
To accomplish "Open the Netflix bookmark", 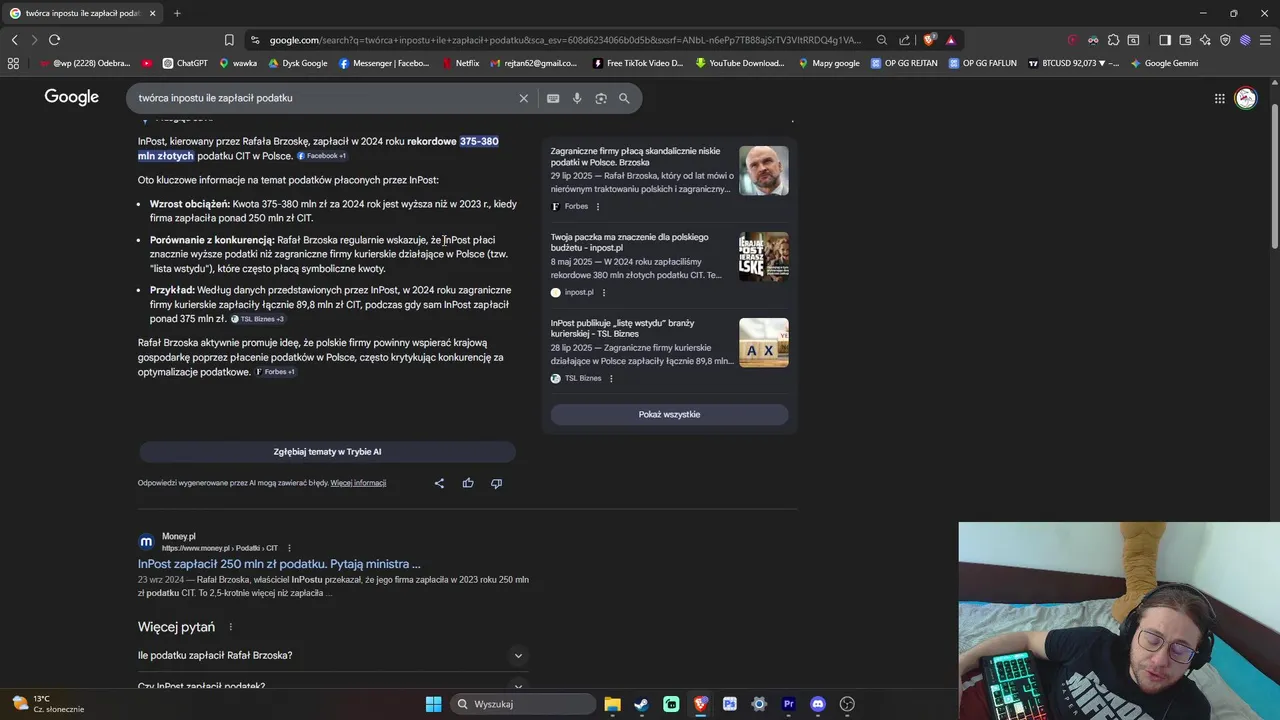I will coord(460,63).
